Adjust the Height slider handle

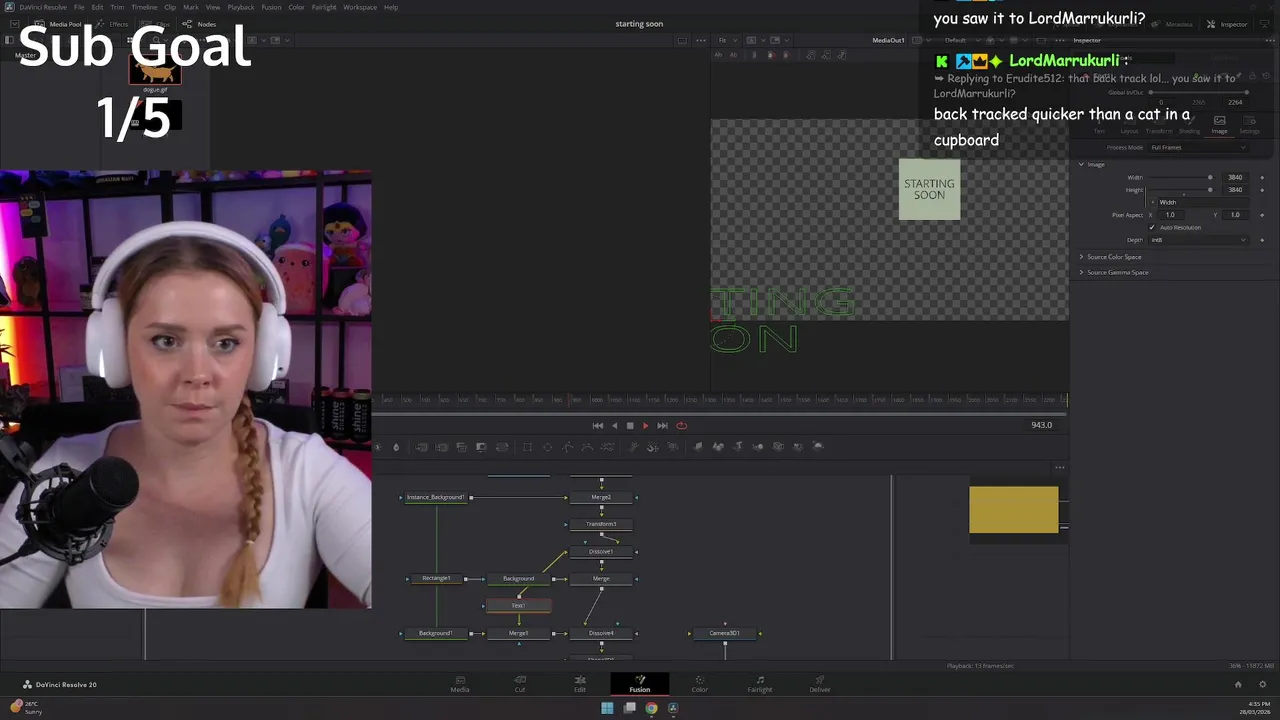coord(1210,189)
